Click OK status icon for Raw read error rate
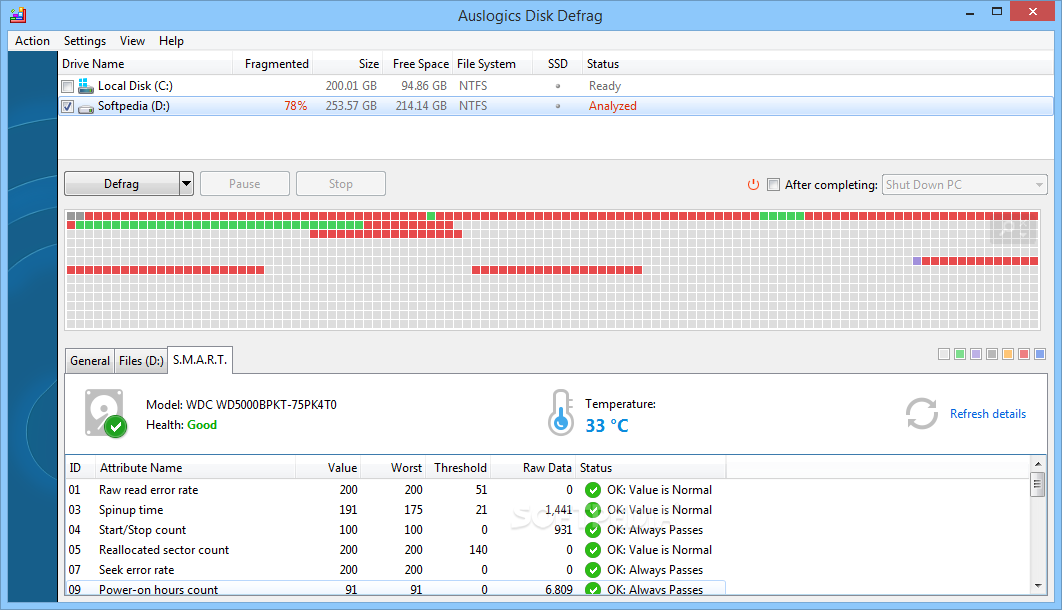 (593, 490)
